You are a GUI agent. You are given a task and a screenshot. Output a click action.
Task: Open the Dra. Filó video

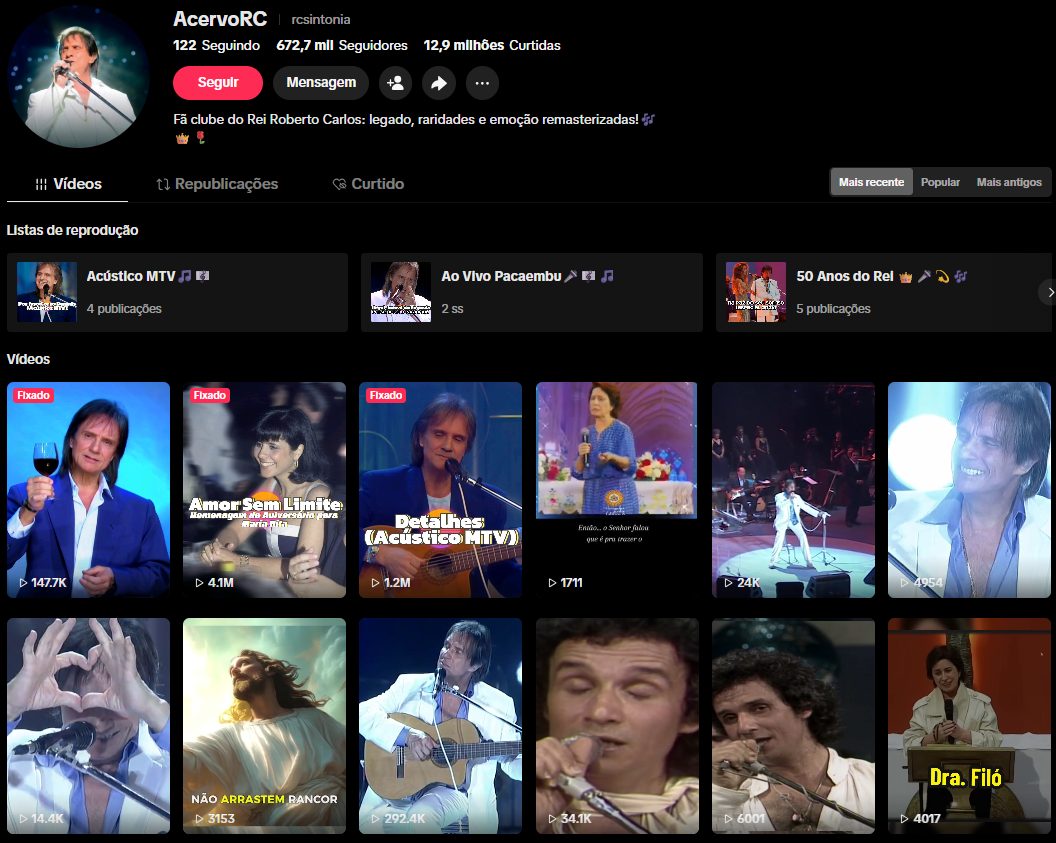(x=969, y=726)
